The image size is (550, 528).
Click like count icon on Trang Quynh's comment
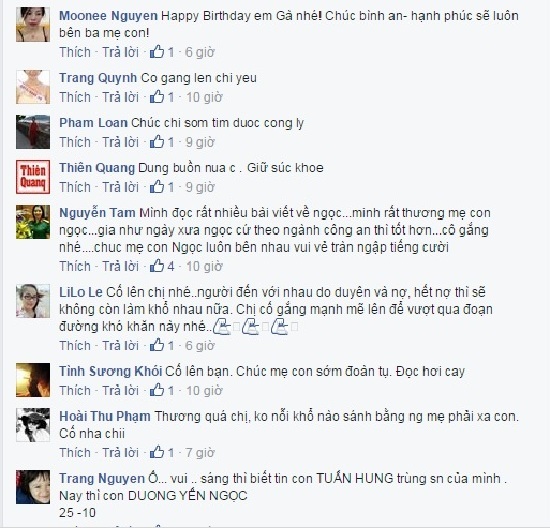(157, 97)
